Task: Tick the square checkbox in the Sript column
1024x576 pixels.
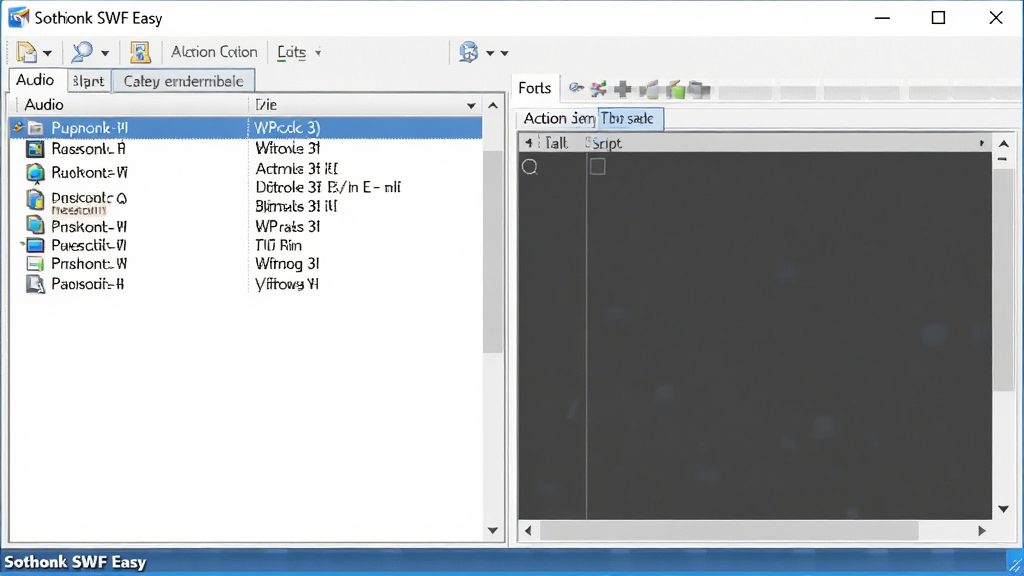Action: pyautogui.click(x=598, y=167)
